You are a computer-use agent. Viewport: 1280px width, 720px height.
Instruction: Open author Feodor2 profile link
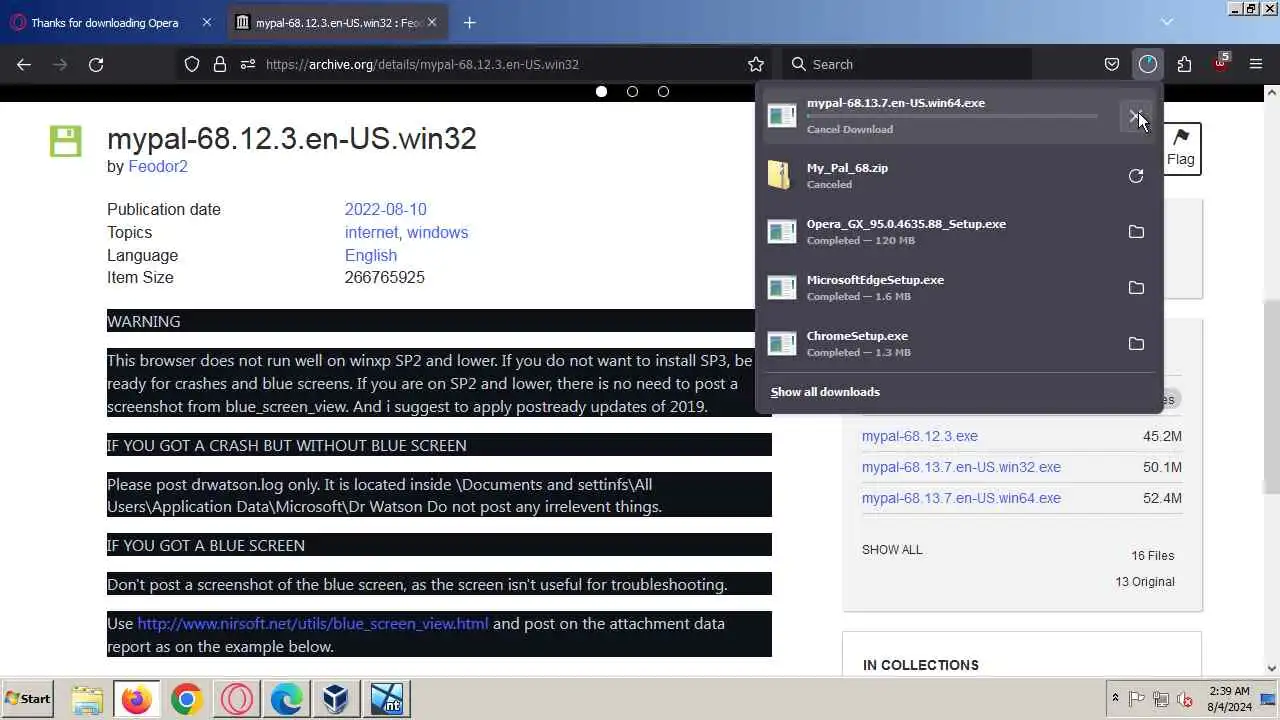(158, 166)
